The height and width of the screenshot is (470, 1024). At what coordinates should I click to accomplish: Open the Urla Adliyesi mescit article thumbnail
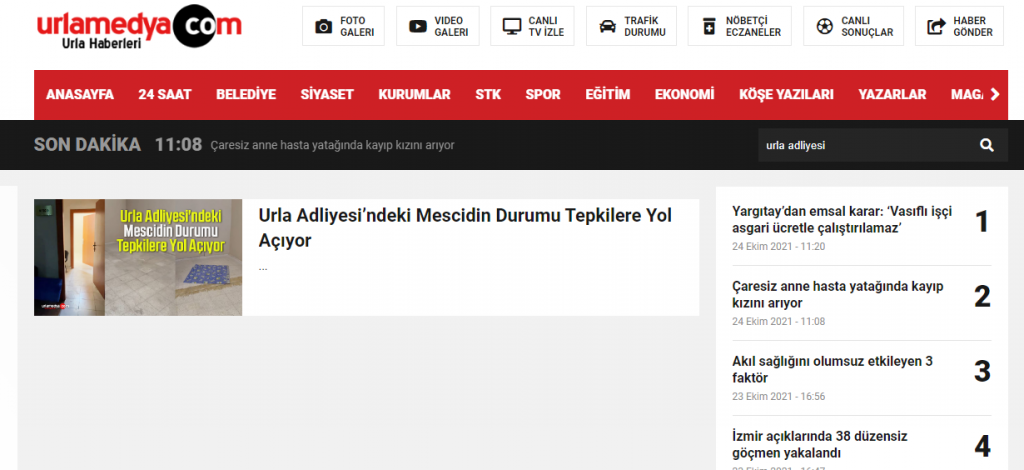[138, 257]
